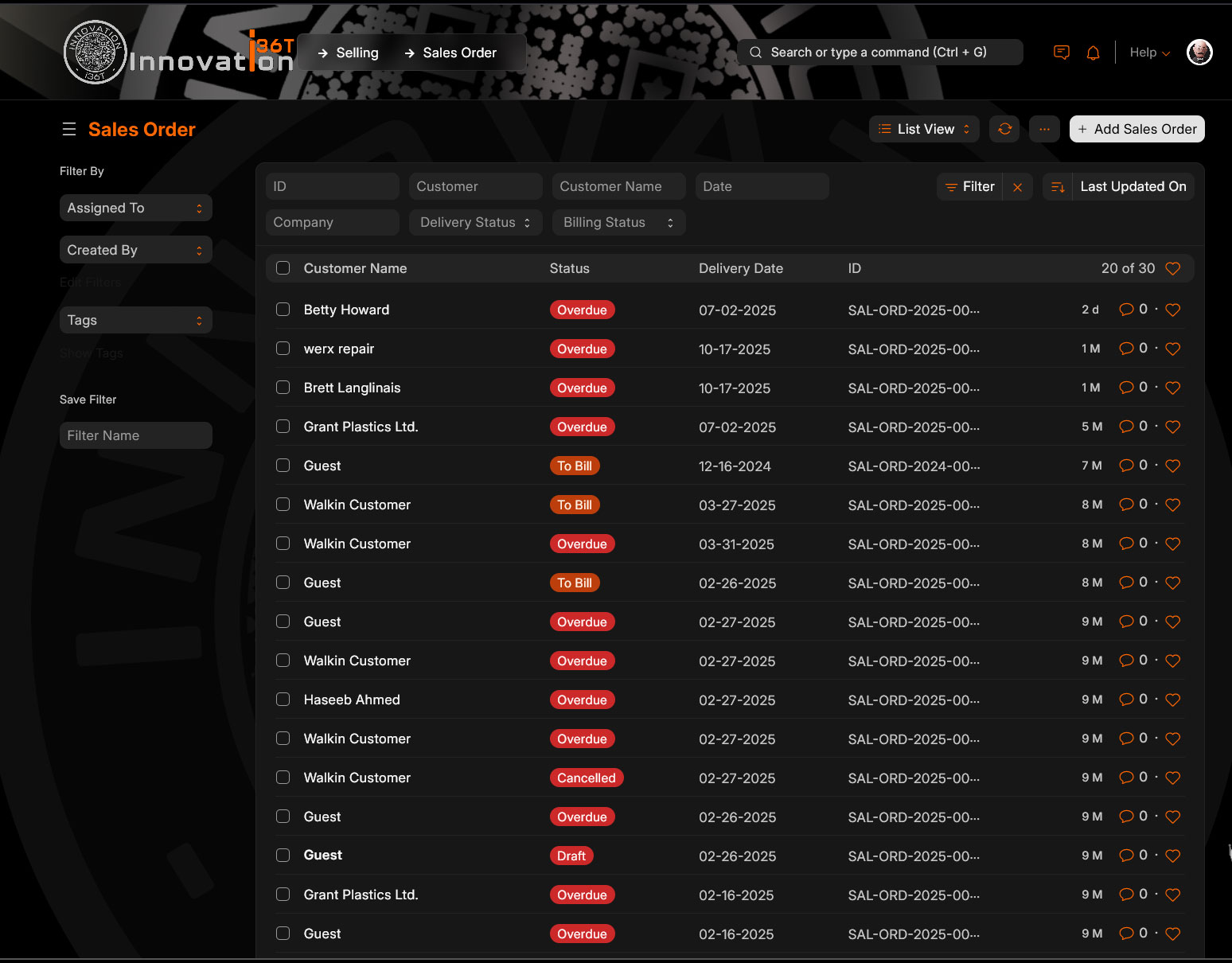
Task: Clear filters with the X icon
Action: (x=1017, y=187)
